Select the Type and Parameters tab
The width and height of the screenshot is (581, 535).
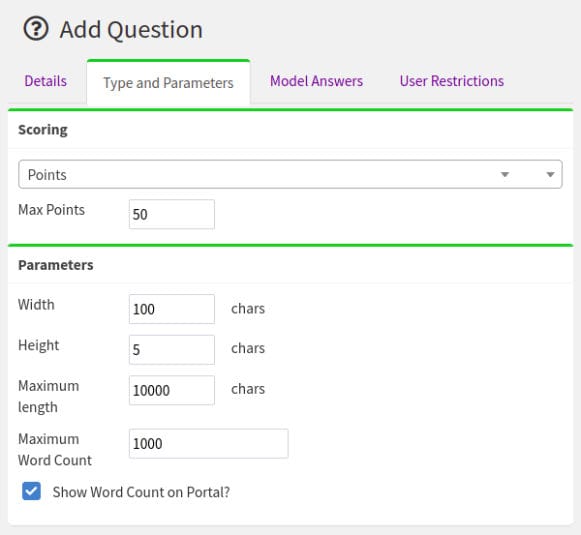pos(168,83)
